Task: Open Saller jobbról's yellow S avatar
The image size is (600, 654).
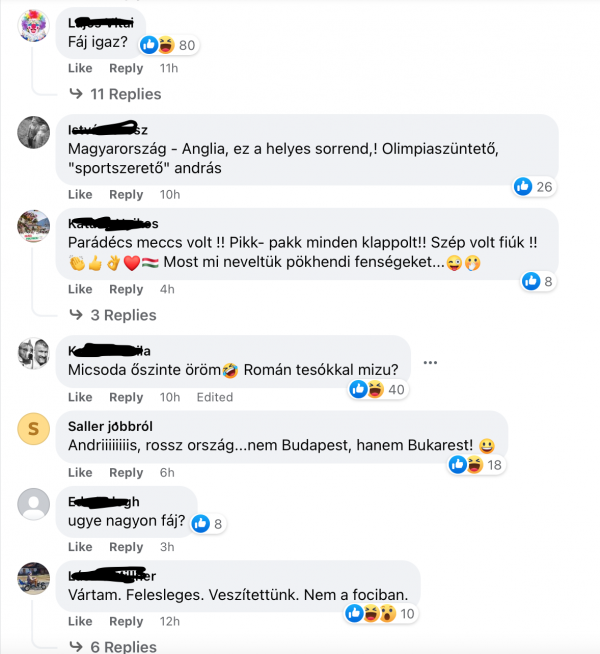Action: coord(33,429)
